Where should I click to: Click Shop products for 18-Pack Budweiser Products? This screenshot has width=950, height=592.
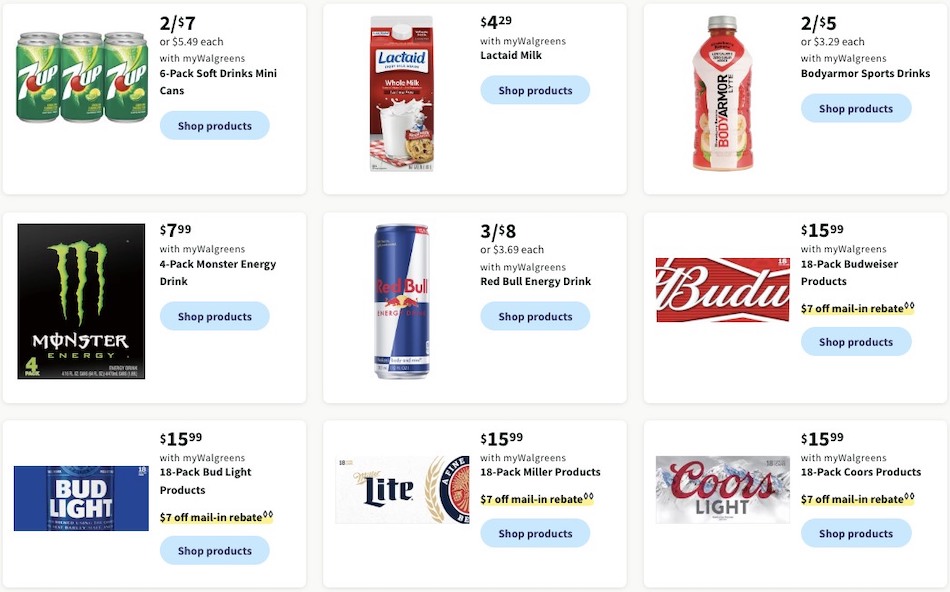point(856,341)
